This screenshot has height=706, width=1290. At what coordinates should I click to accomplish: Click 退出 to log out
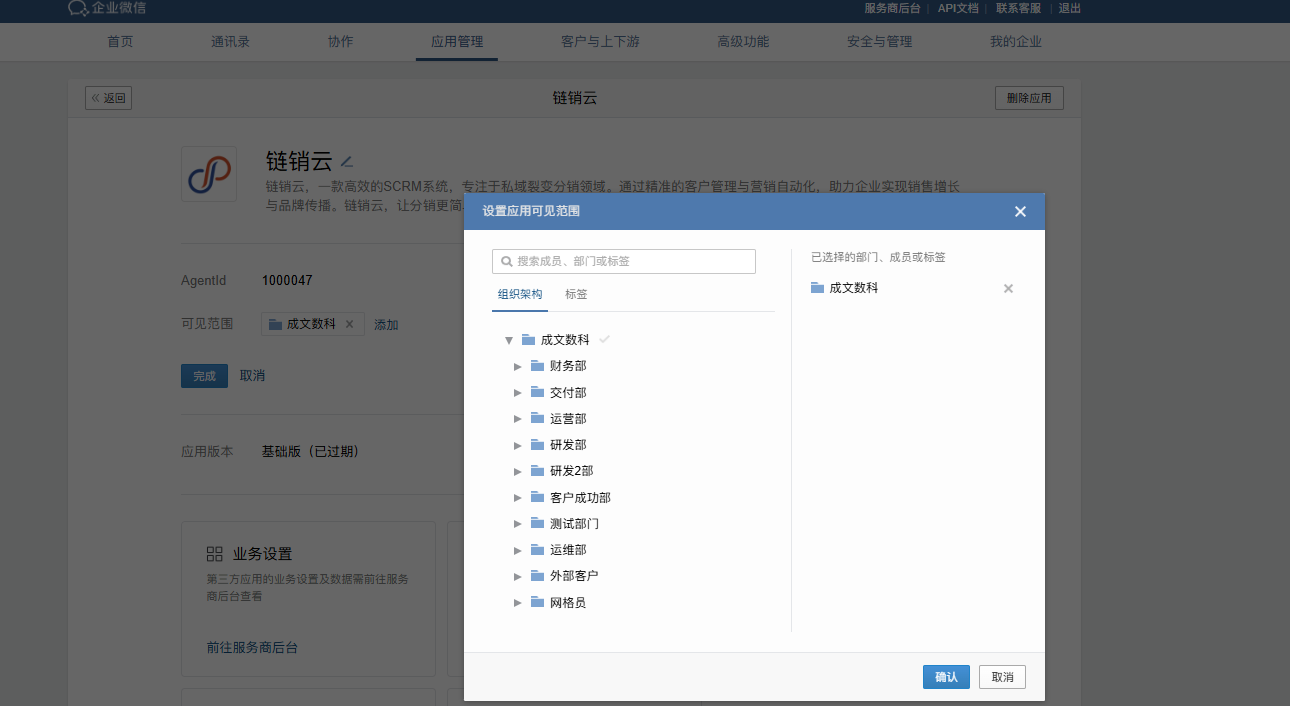coord(1070,8)
